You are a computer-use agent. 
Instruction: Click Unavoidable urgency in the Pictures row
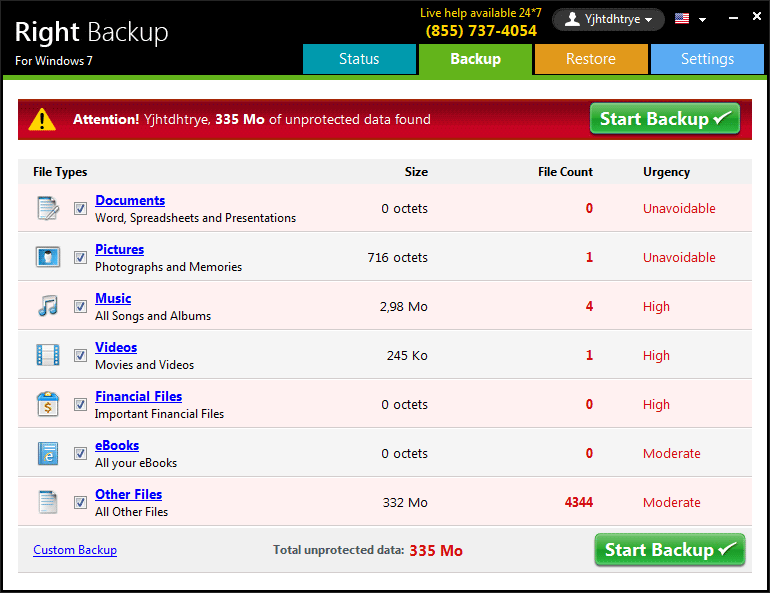tap(679, 257)
